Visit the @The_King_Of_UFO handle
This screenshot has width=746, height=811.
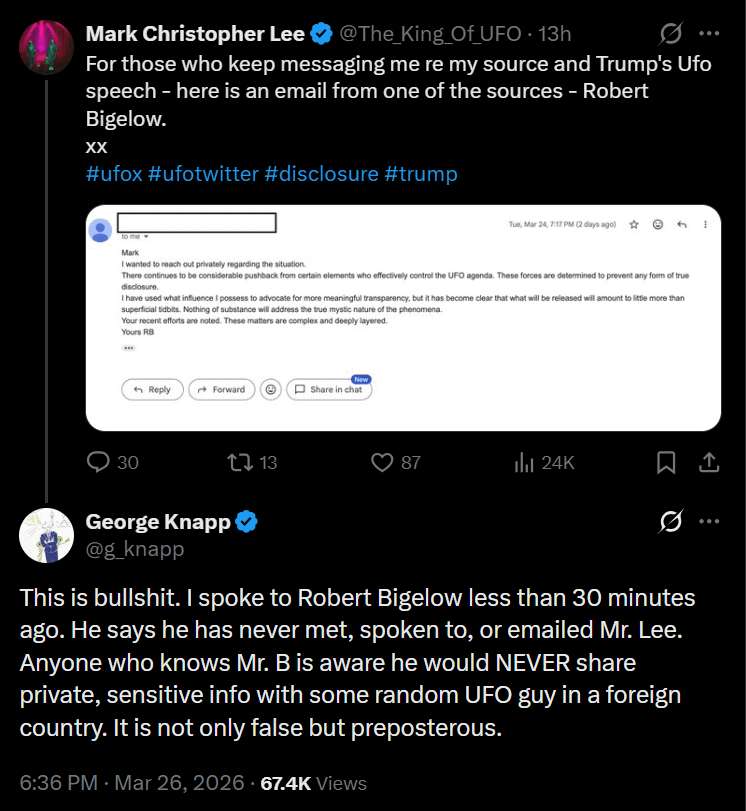(431, 34)
